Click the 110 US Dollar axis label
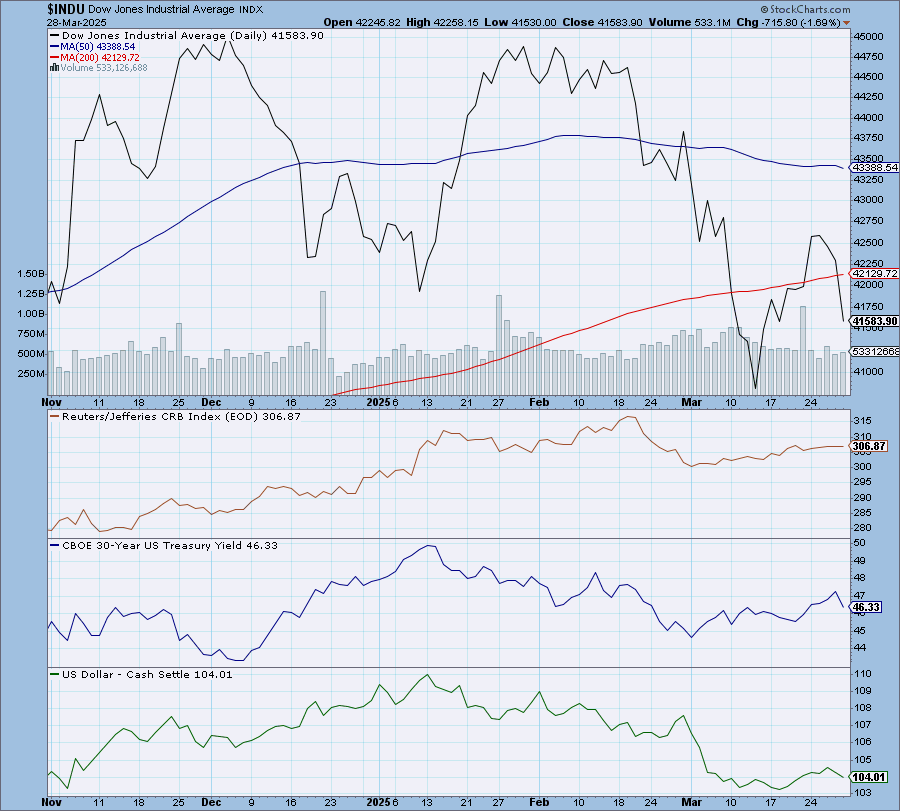The width and height of the screenshot is (900, 811). [863, 674]
